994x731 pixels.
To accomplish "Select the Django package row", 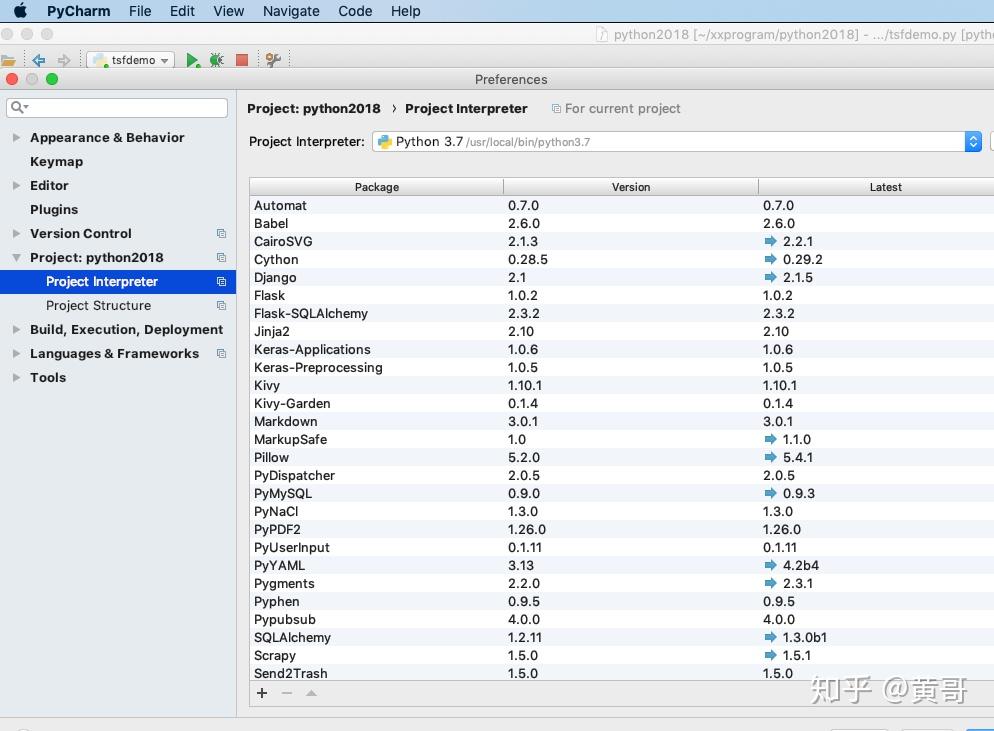I will click(275, 278).
